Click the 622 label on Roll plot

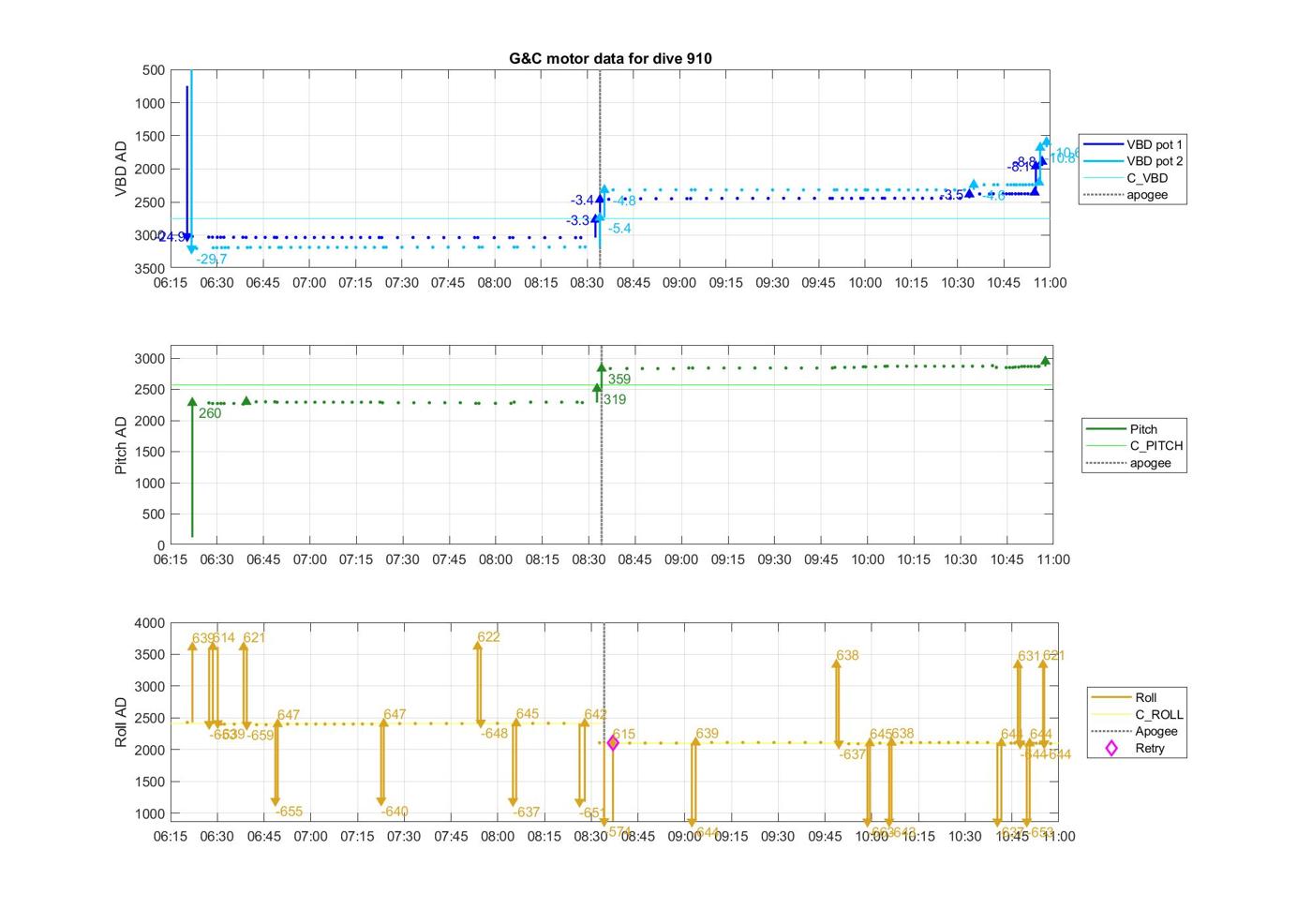coord(488,637)
